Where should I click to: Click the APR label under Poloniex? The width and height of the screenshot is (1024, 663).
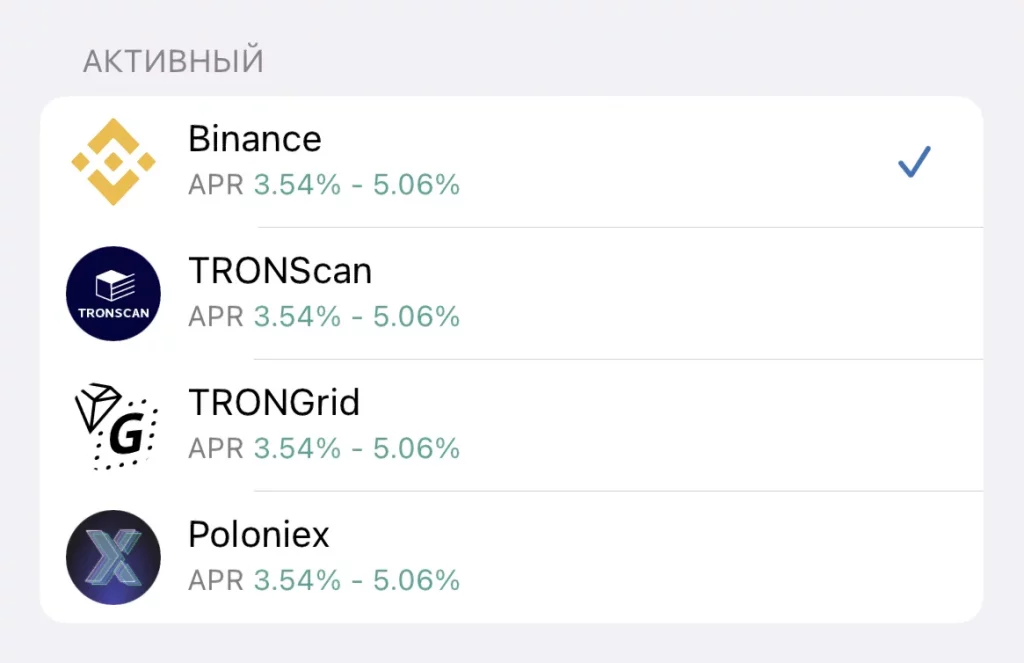click(x=216, y=581)
